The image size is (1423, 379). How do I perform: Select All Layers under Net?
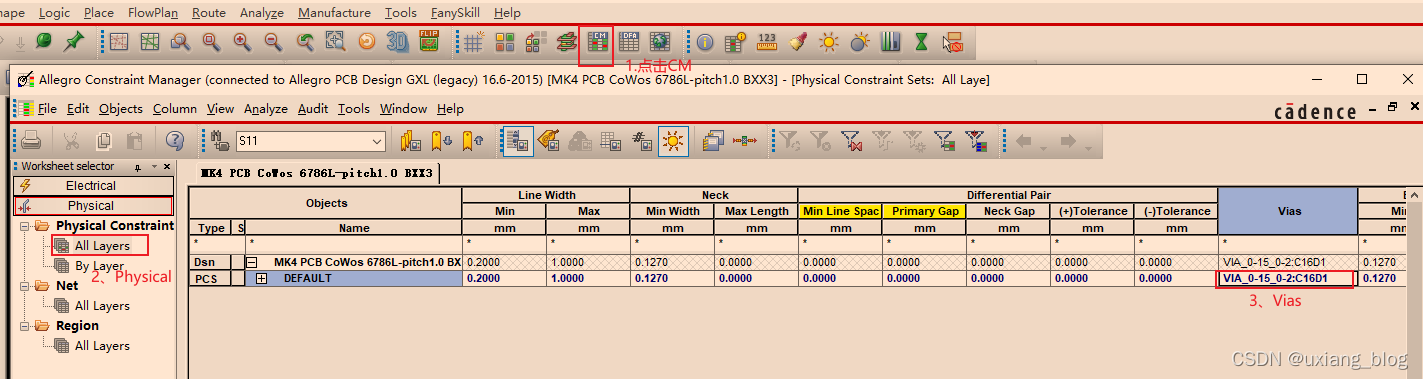point(102,306)
